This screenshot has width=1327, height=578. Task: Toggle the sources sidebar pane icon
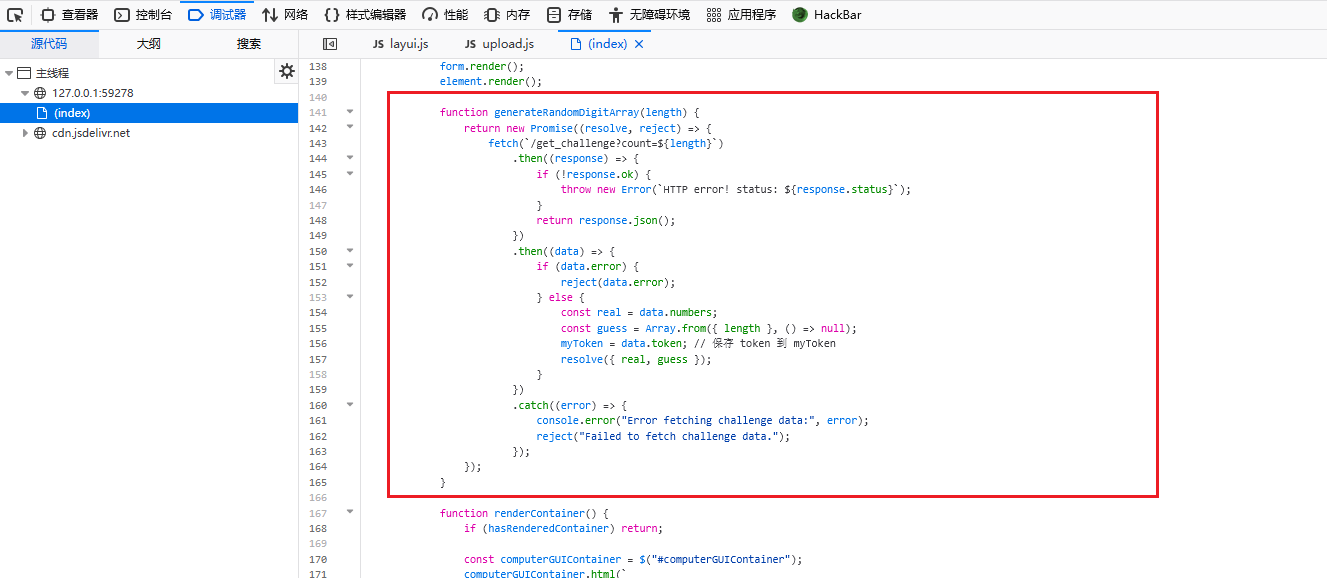(330, 44)
